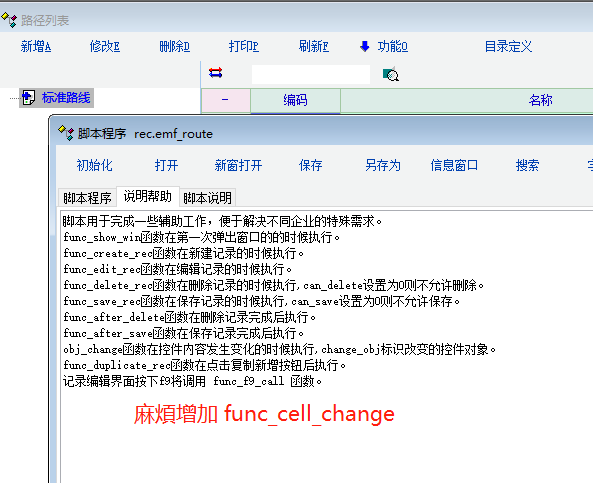Click 新窗打开 in the script toolbar
This screenshot has height=483, width=593.
(x=238, y=165)
